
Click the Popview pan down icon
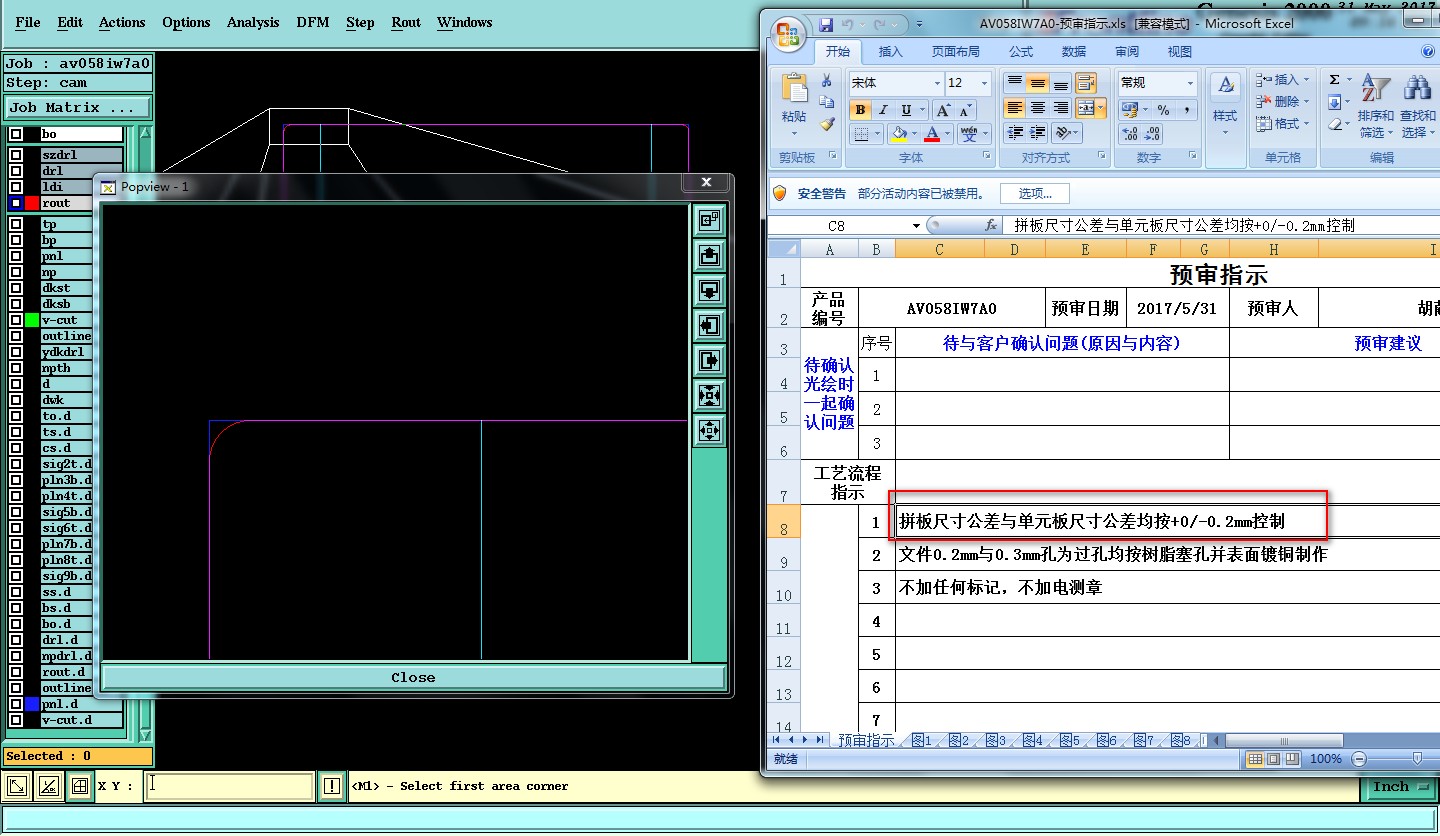click(709, 291)
